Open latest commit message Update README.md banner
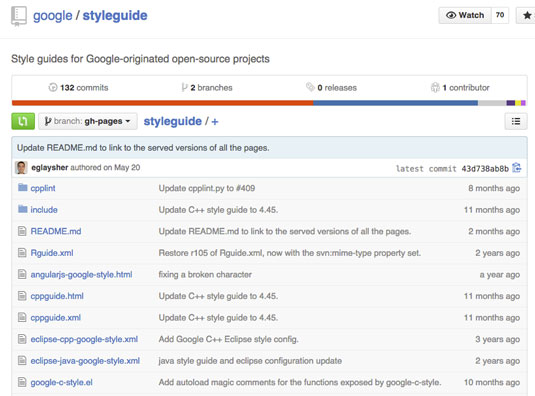This screenshot has height=396, width=535. (x=143, y=148)
